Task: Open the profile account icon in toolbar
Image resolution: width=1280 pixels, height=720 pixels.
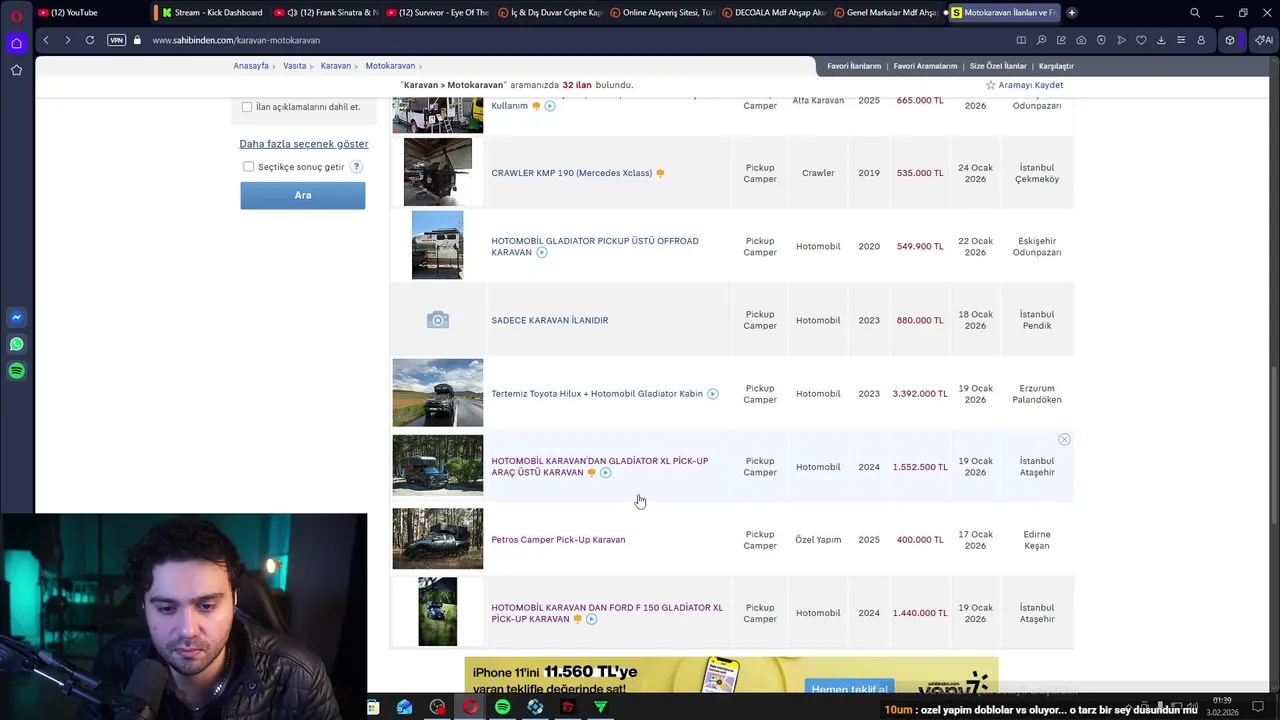Action: tap(1201, 40)
